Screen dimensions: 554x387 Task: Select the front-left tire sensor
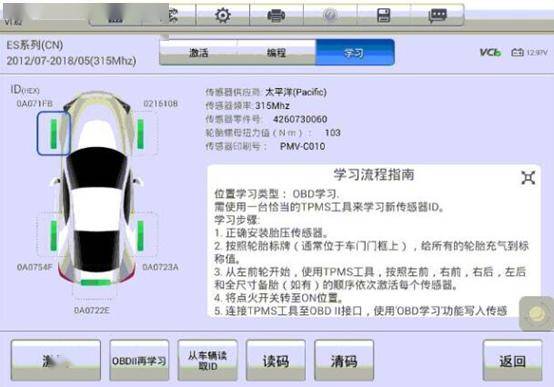pyautogui.click(x=54, y=134)
